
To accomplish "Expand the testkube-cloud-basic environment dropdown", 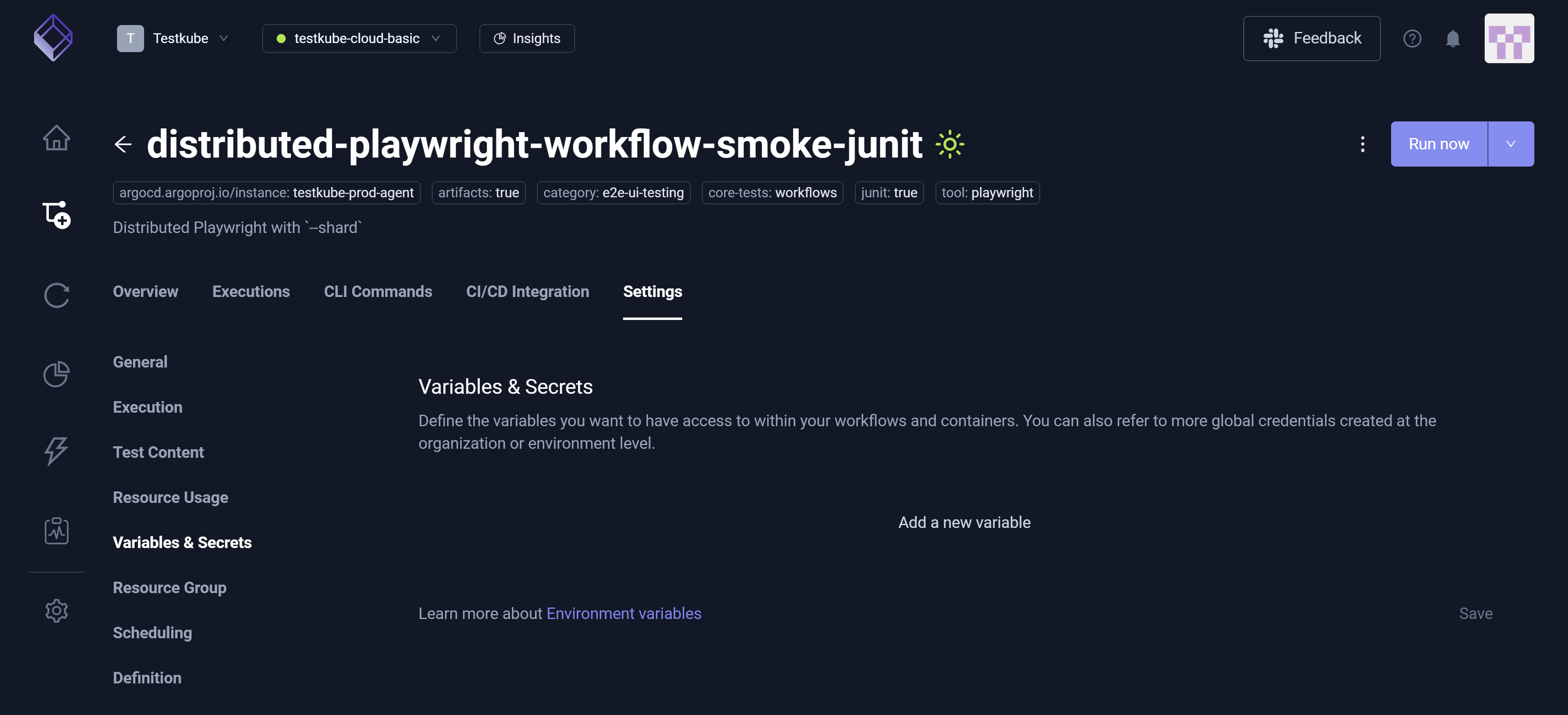I will pyautogui.click(x=358, y=38).
